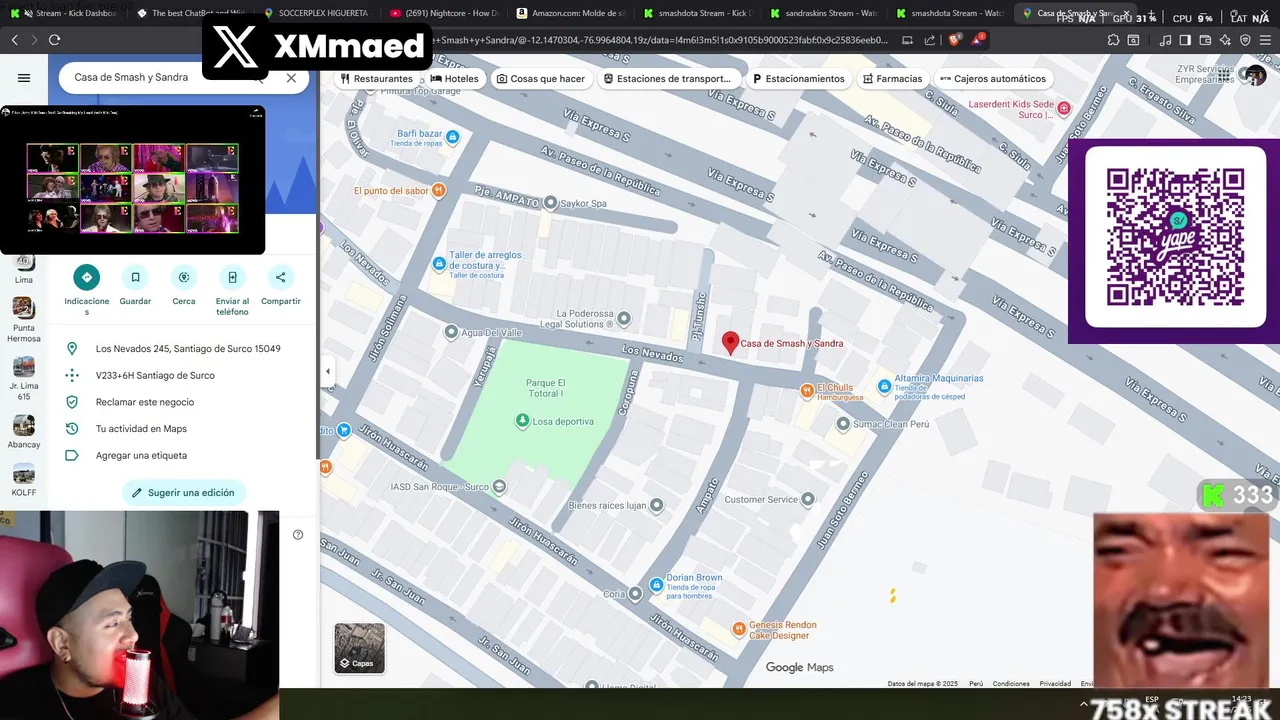Open the Brave Wallet icon

(1204, 40)
